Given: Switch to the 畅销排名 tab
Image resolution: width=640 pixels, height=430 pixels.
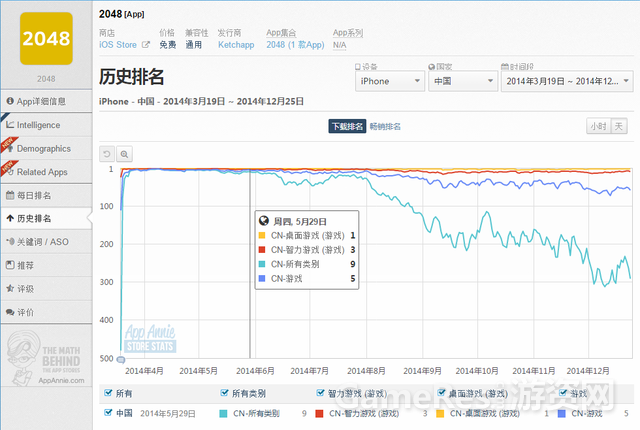Looking at the screenshot, I should (385, 126).
